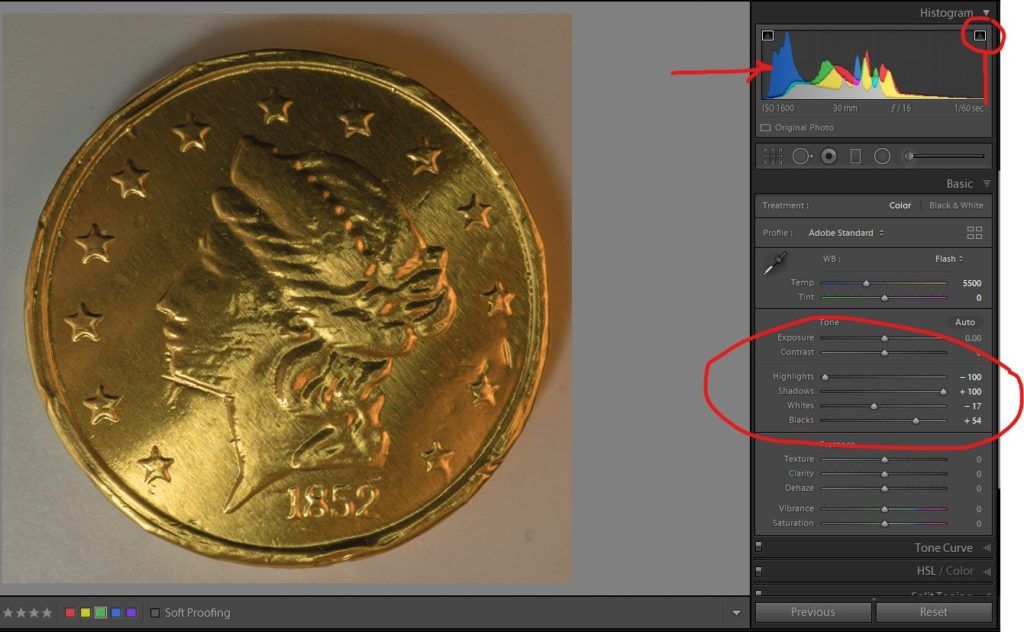Click the Reset button
The height and width of the screenshot is (632, 1024).
click(933, 612)
